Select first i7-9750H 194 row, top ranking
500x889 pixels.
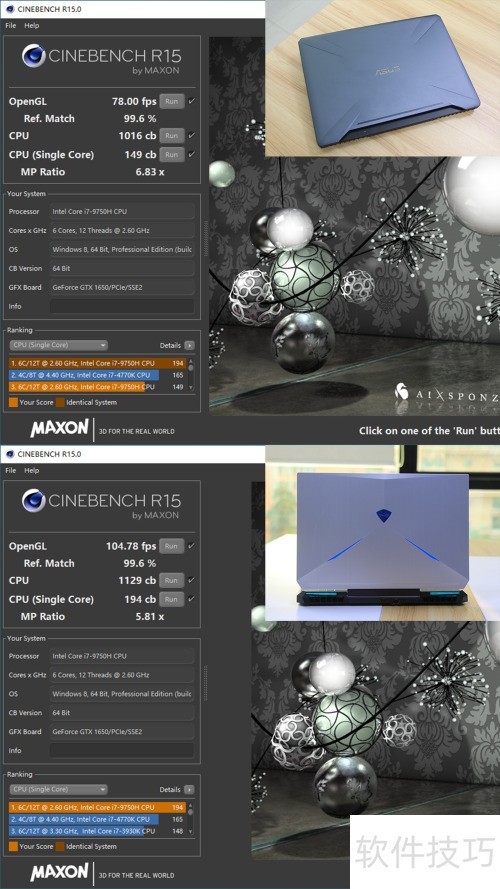click(98, 363)
